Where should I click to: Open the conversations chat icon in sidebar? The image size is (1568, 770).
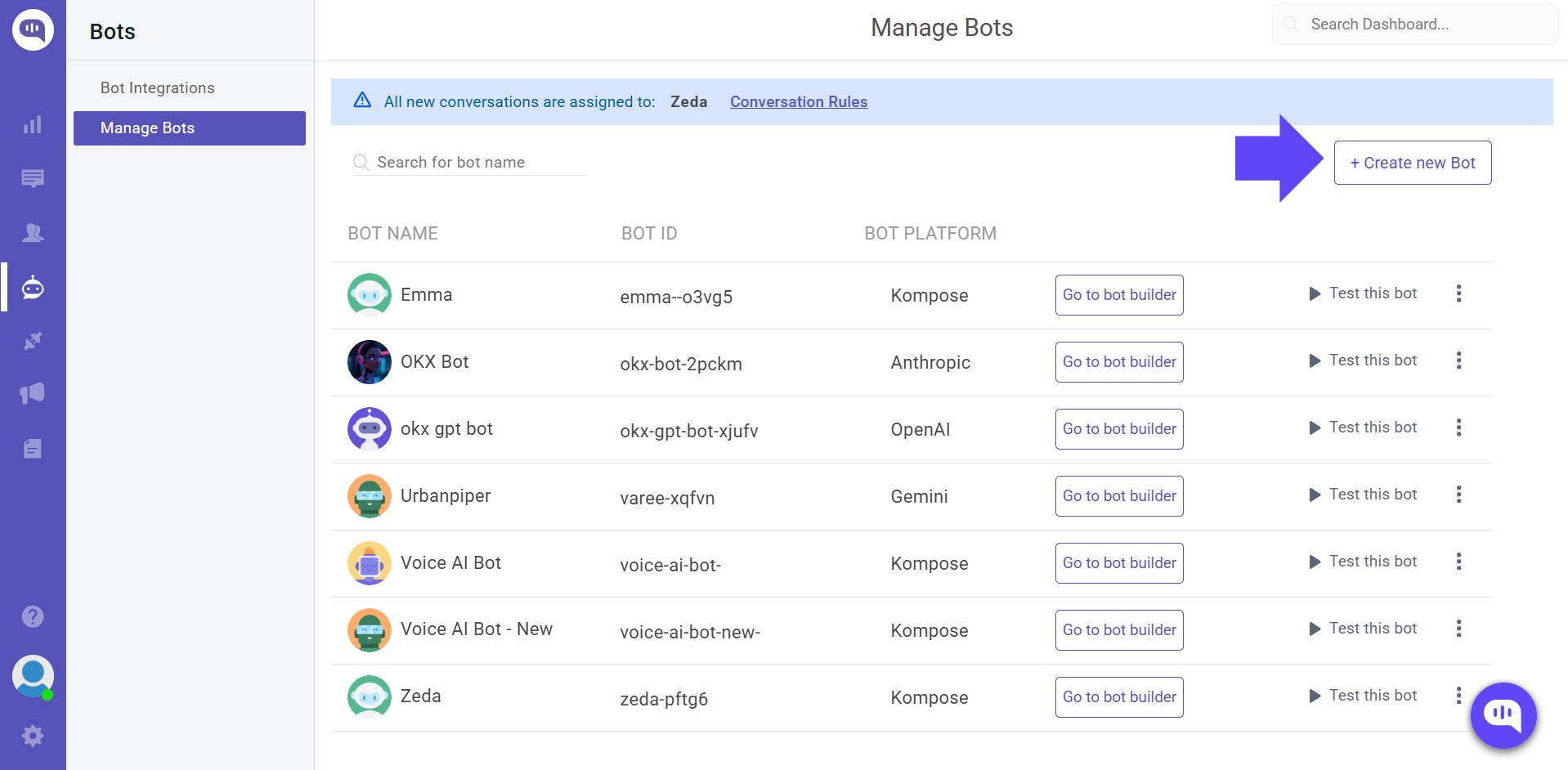(x=33, y=178)
